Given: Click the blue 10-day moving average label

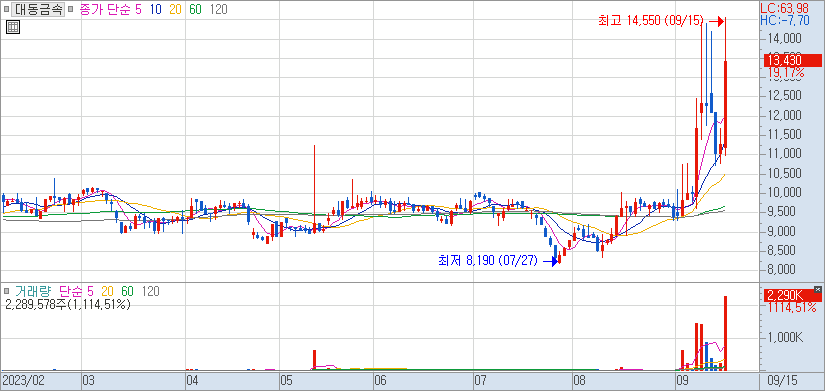Looking at the screenshot, I should (155, 9).
